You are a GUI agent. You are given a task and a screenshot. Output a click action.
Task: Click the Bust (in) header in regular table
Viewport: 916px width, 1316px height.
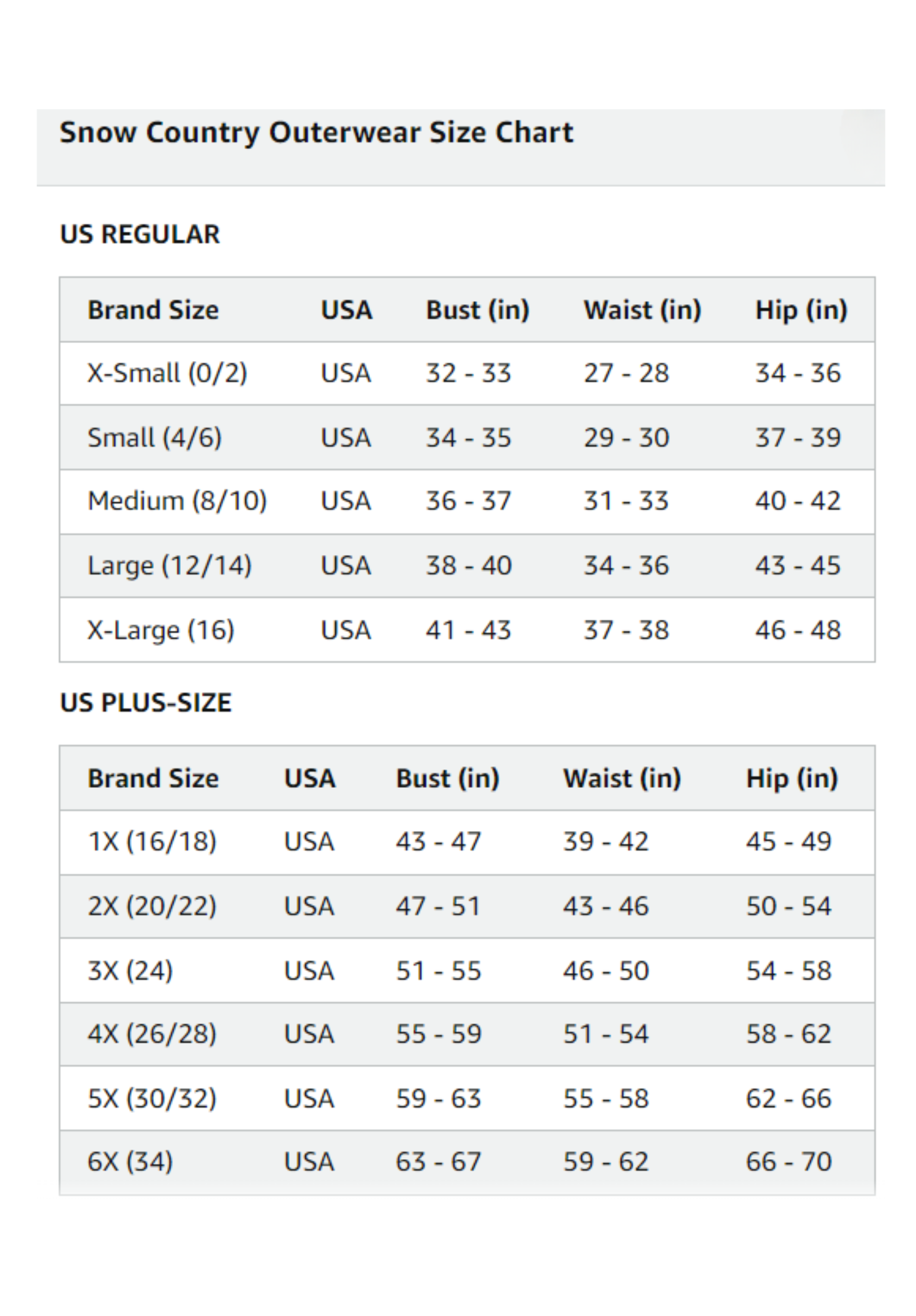coord(477,310)
